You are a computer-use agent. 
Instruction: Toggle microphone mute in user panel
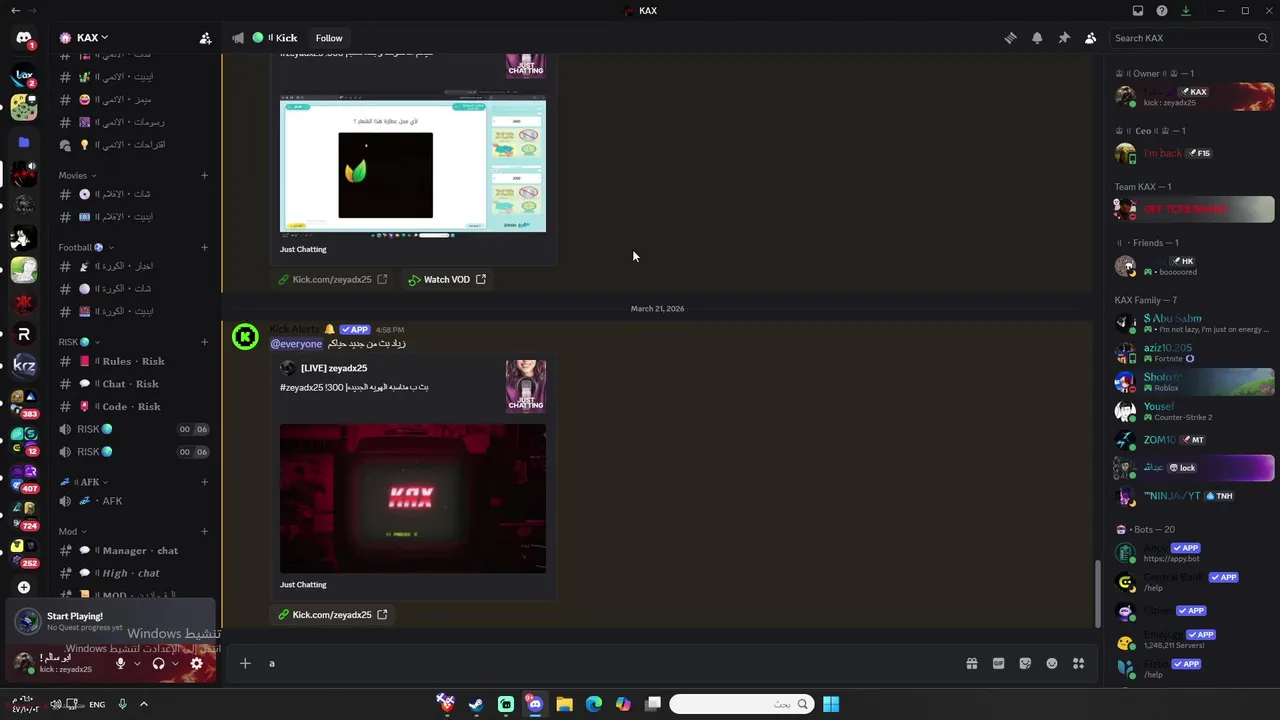point(121,663)
